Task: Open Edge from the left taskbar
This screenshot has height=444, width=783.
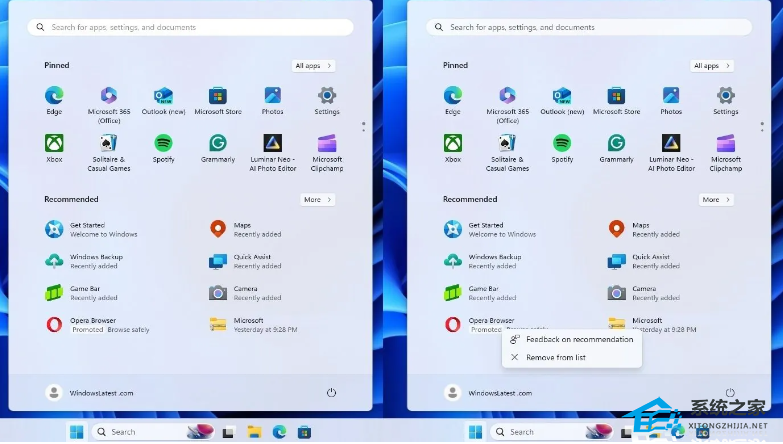Action: 279,432
